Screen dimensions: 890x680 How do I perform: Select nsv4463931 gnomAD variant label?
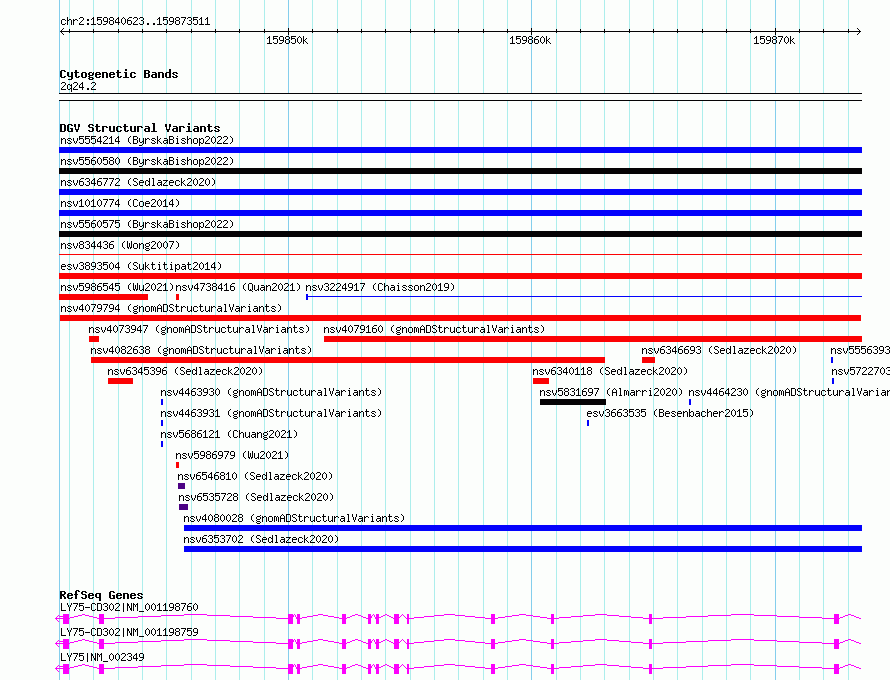coord(271,413)
